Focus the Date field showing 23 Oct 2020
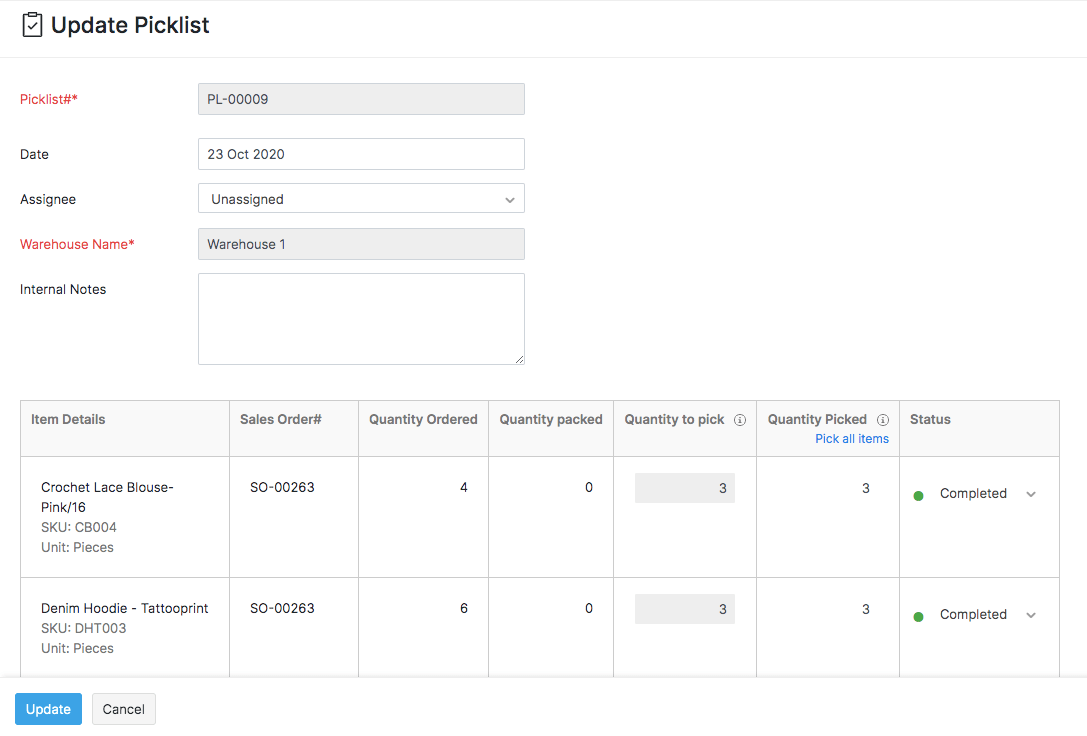The width and height of the screenshot is (1087, 736). coord(361,154)
